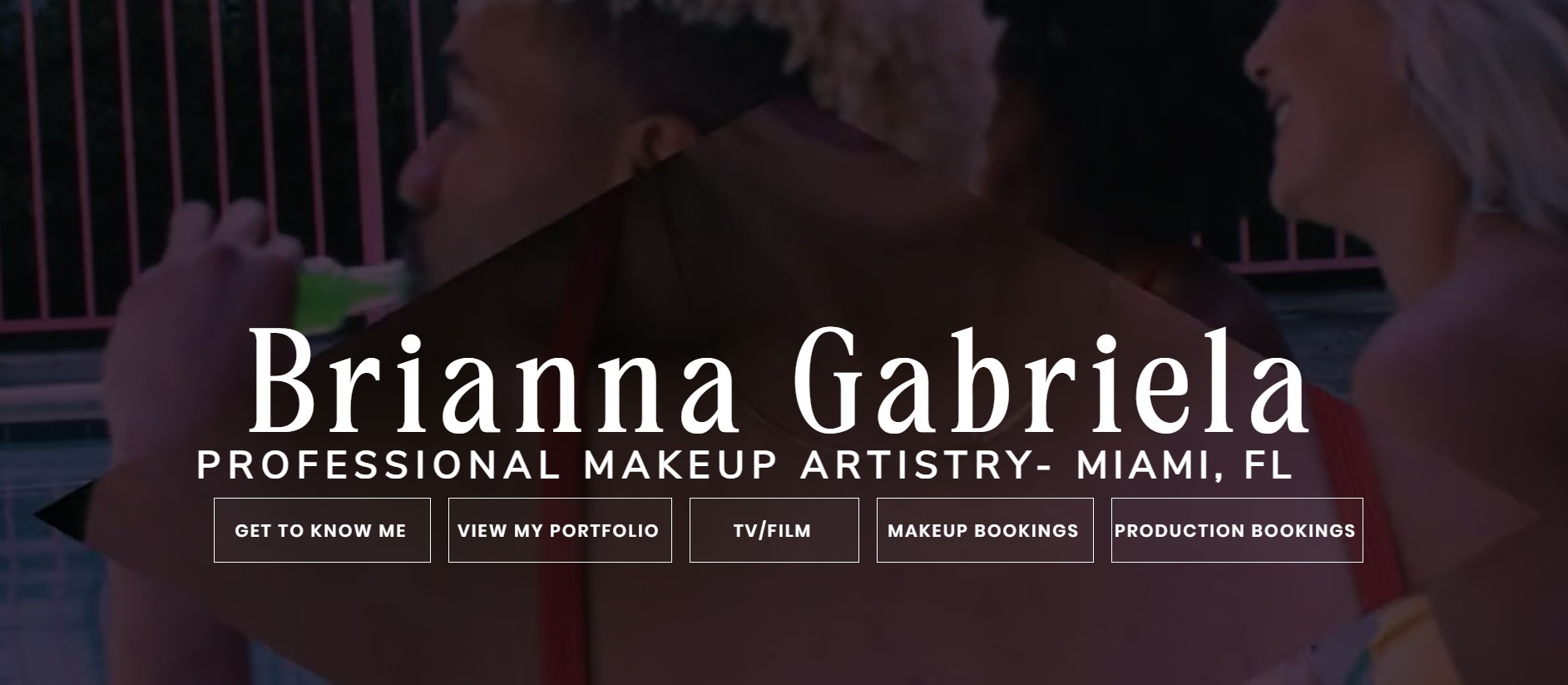Screen dimensions: 1568x685
Task: Learn about the artist via Get To Know Me
Action: click(322, 530)
